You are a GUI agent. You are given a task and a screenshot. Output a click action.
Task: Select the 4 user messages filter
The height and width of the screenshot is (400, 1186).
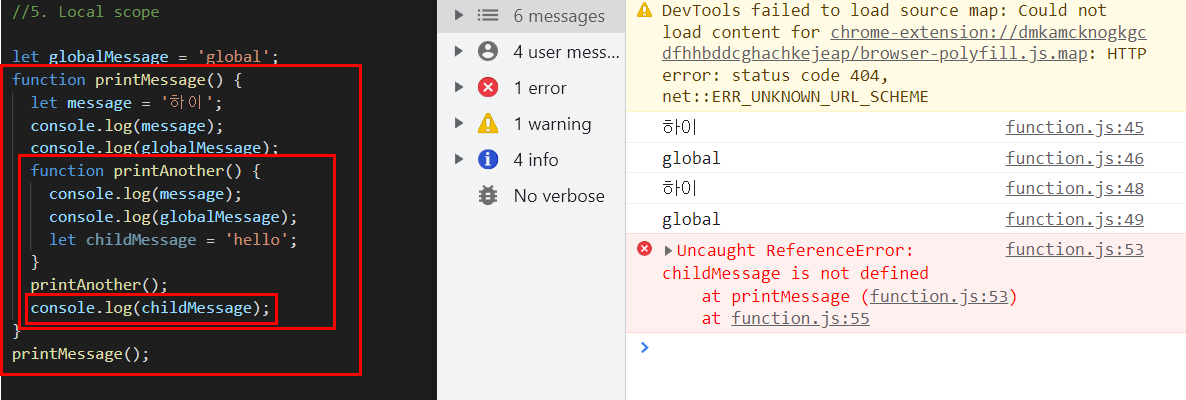pos(532,51)
